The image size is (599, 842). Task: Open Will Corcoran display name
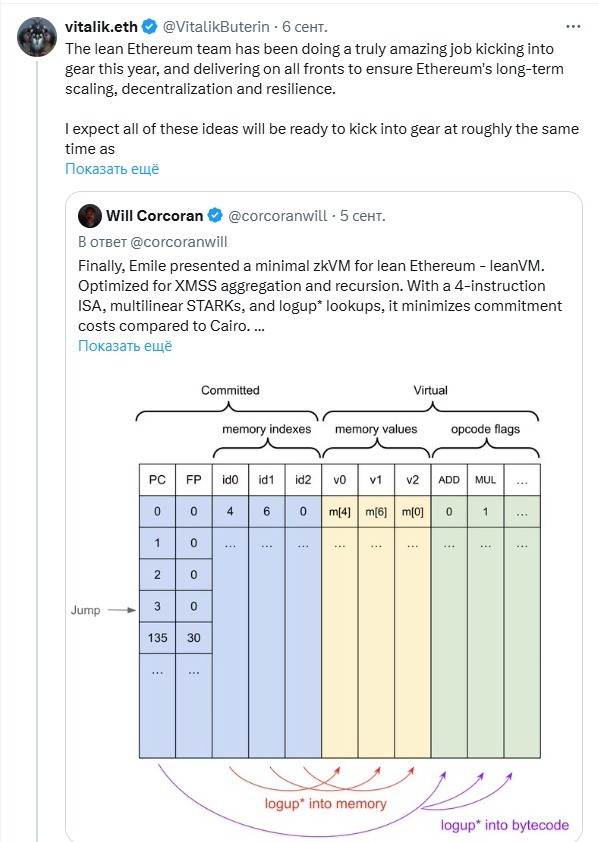tap(155, 216)
